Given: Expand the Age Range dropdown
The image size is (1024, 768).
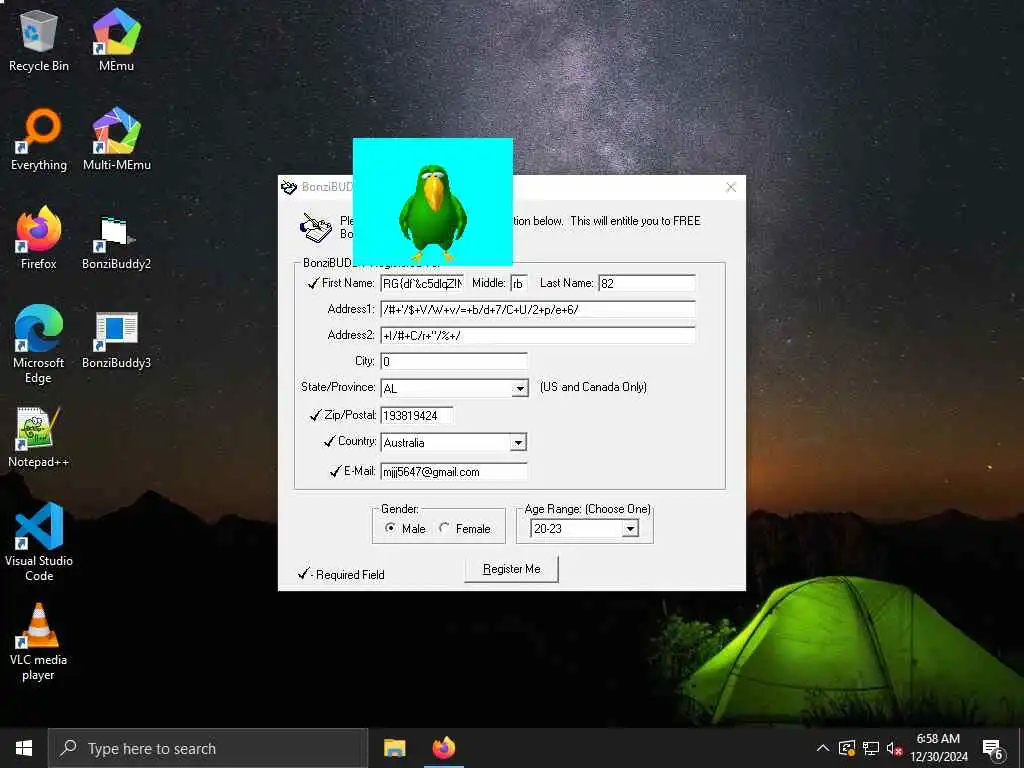Looking at the screenshot, I should coord(630,529).
